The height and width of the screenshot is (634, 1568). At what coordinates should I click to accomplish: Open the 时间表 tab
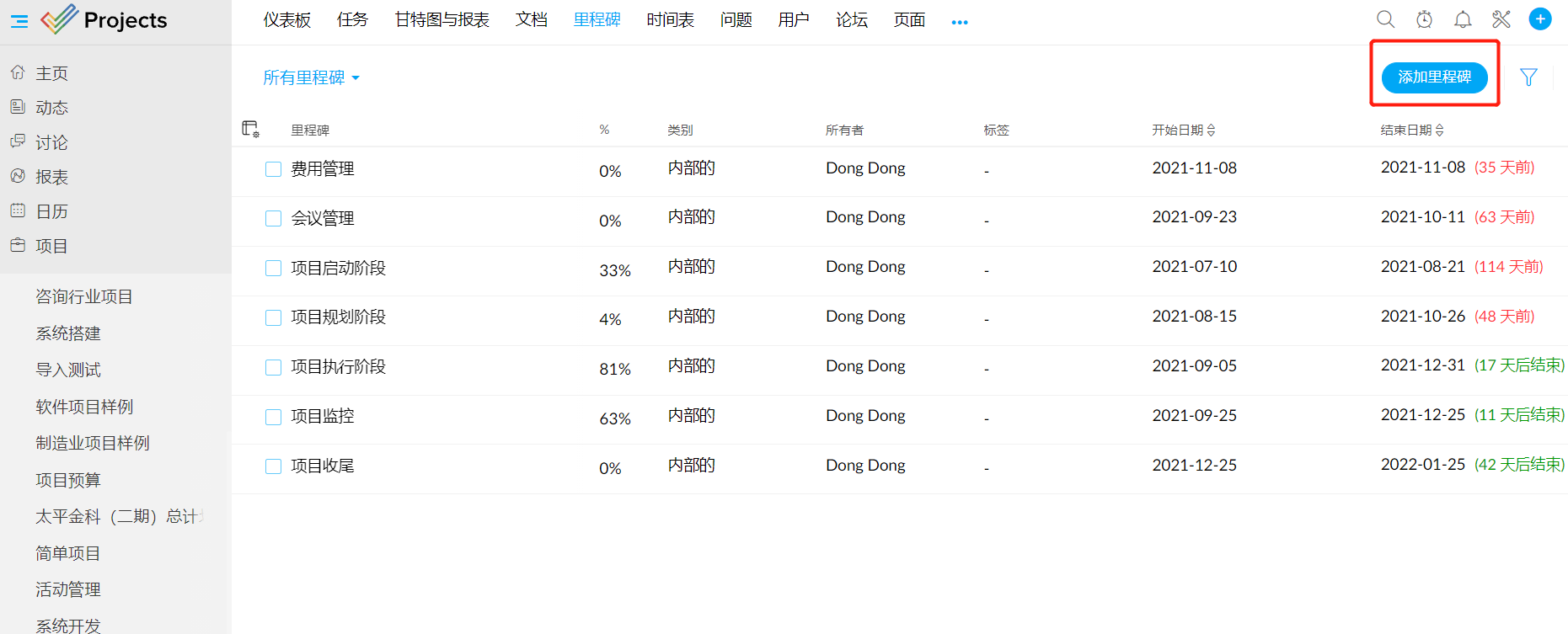click(670, 20)
